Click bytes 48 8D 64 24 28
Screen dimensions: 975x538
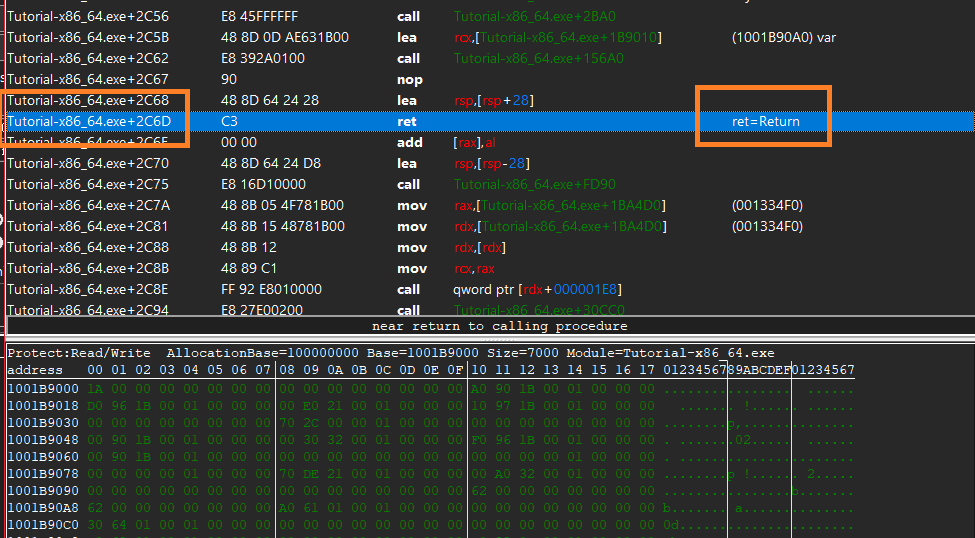point(270,100)
